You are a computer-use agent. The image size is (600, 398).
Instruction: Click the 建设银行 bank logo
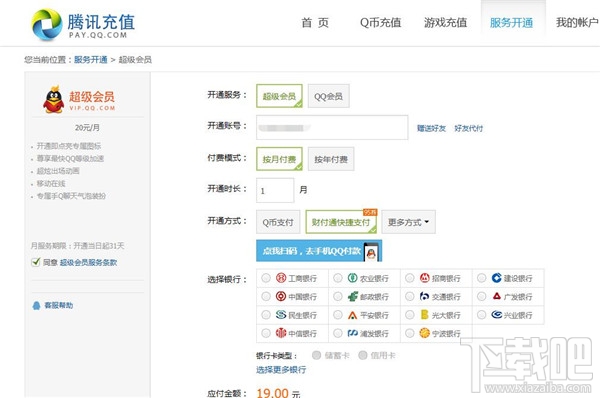pyautogui.click(x=496, y=278)
